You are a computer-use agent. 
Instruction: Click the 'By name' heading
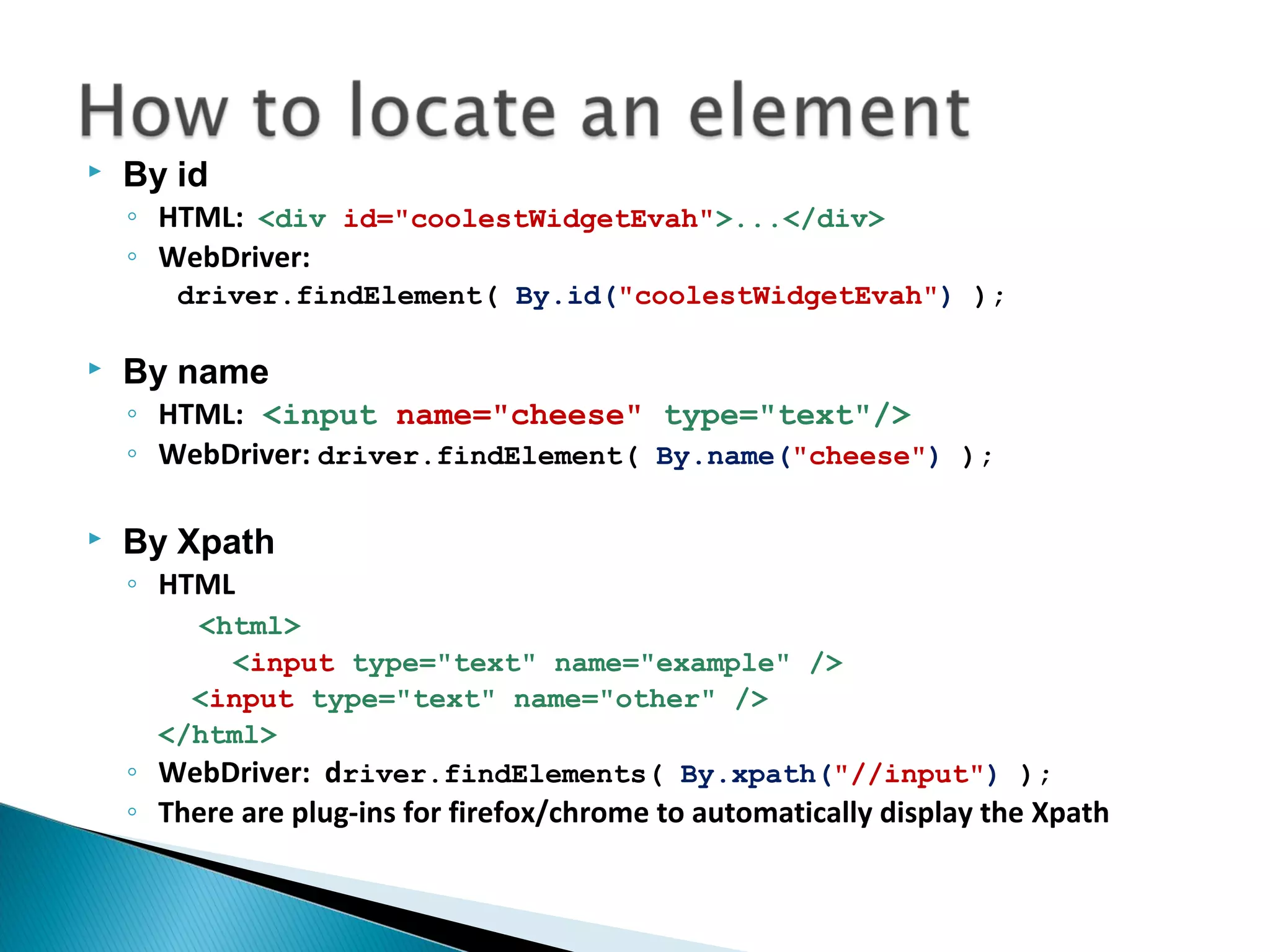(x=195, y=372)
